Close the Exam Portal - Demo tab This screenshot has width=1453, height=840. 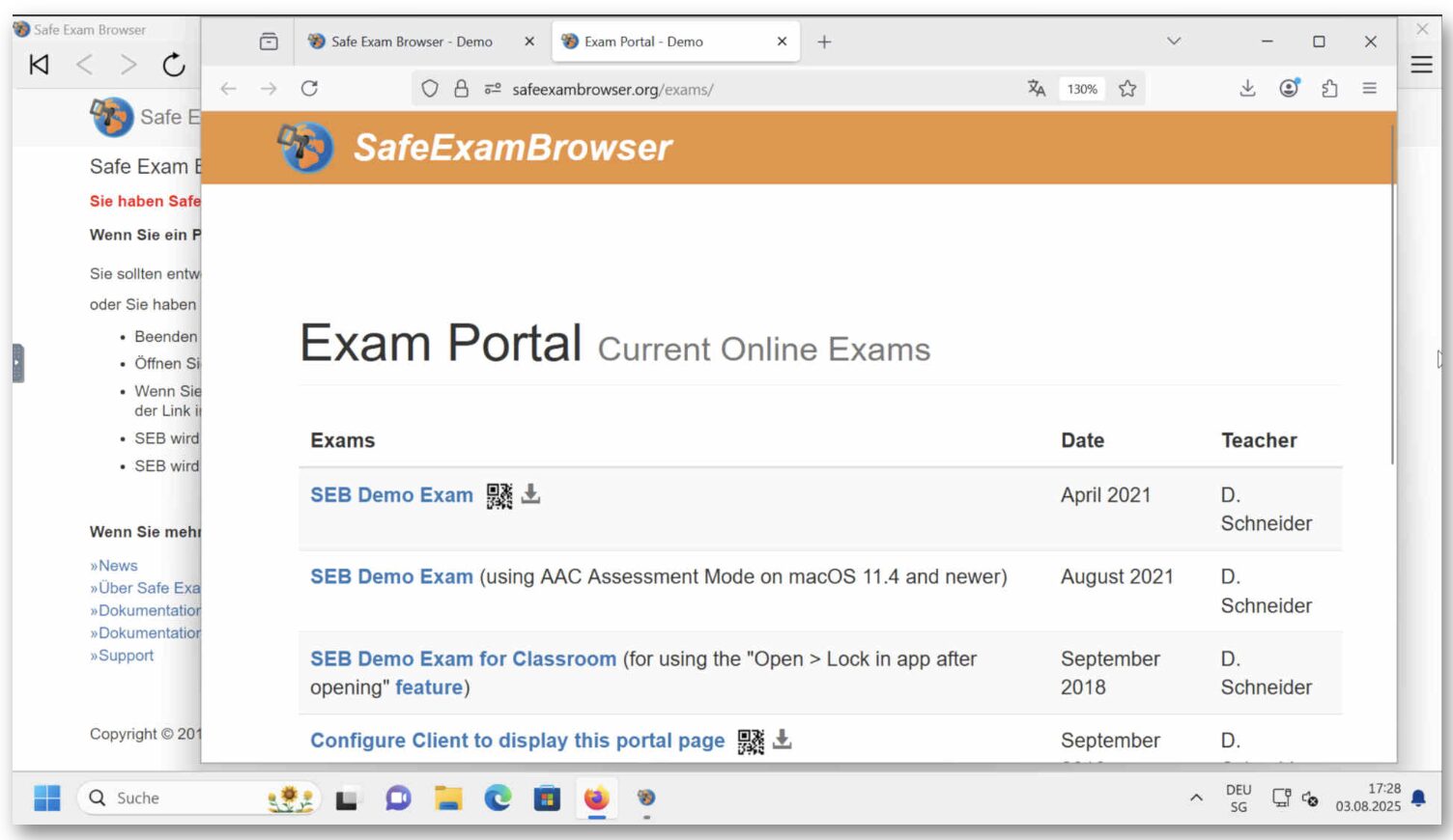[782, 42]
